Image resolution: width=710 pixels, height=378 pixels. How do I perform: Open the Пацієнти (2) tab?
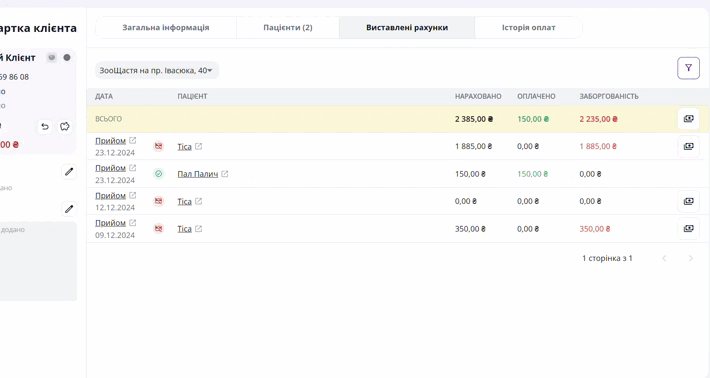(288, 28)
